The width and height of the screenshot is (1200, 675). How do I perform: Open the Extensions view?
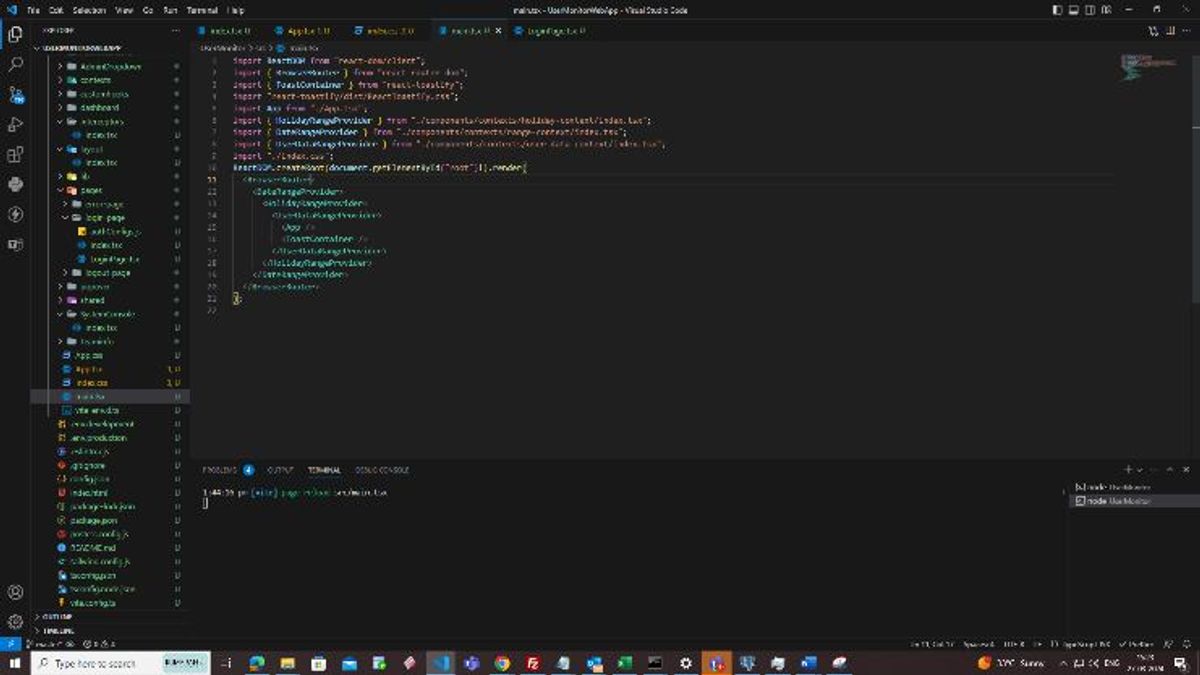(15, 155)
